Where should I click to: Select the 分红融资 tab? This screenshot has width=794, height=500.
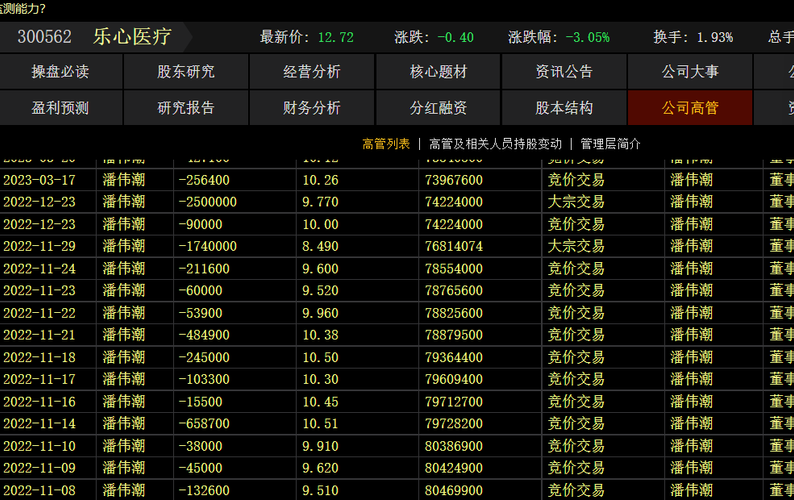[x=438, y=108]
